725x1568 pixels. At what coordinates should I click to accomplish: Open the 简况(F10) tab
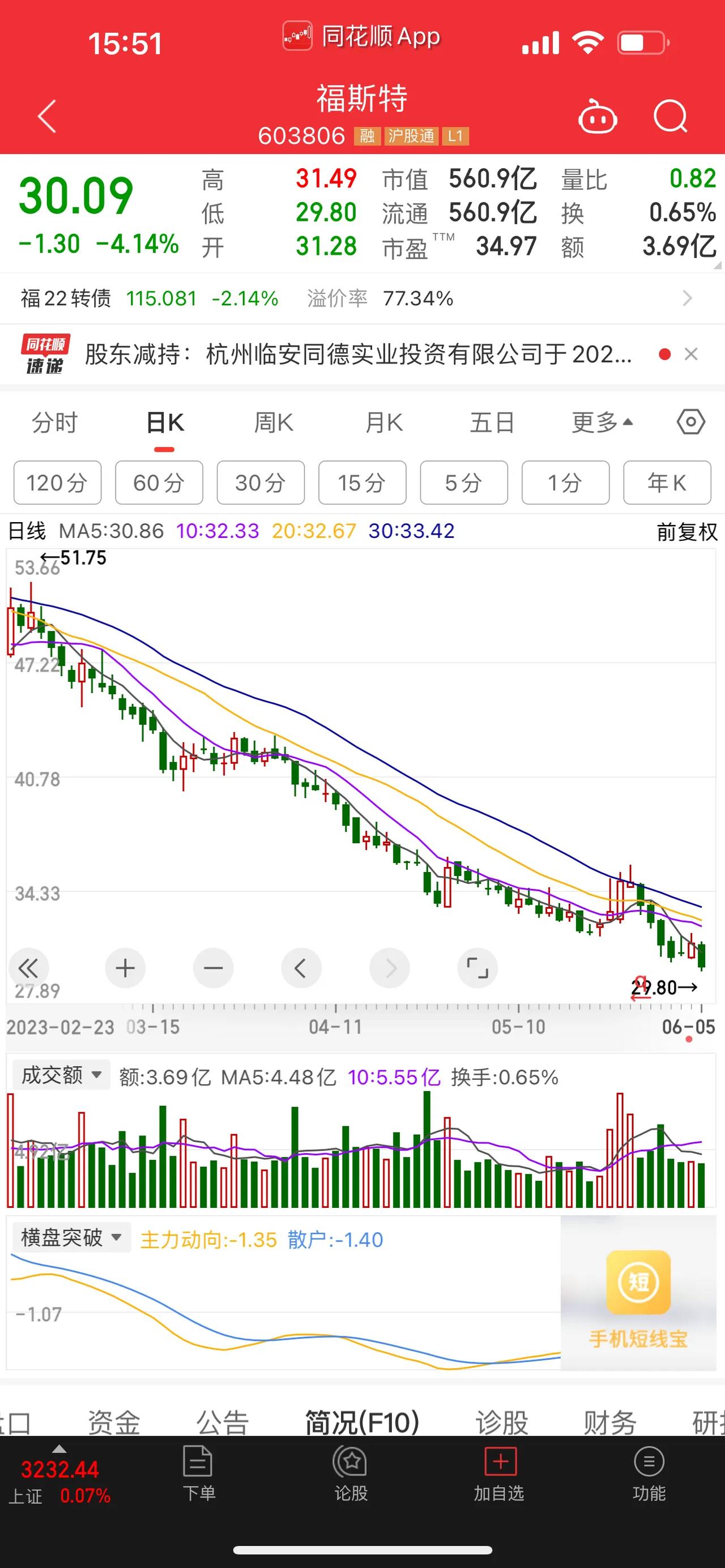click(x=362, y=1422)
